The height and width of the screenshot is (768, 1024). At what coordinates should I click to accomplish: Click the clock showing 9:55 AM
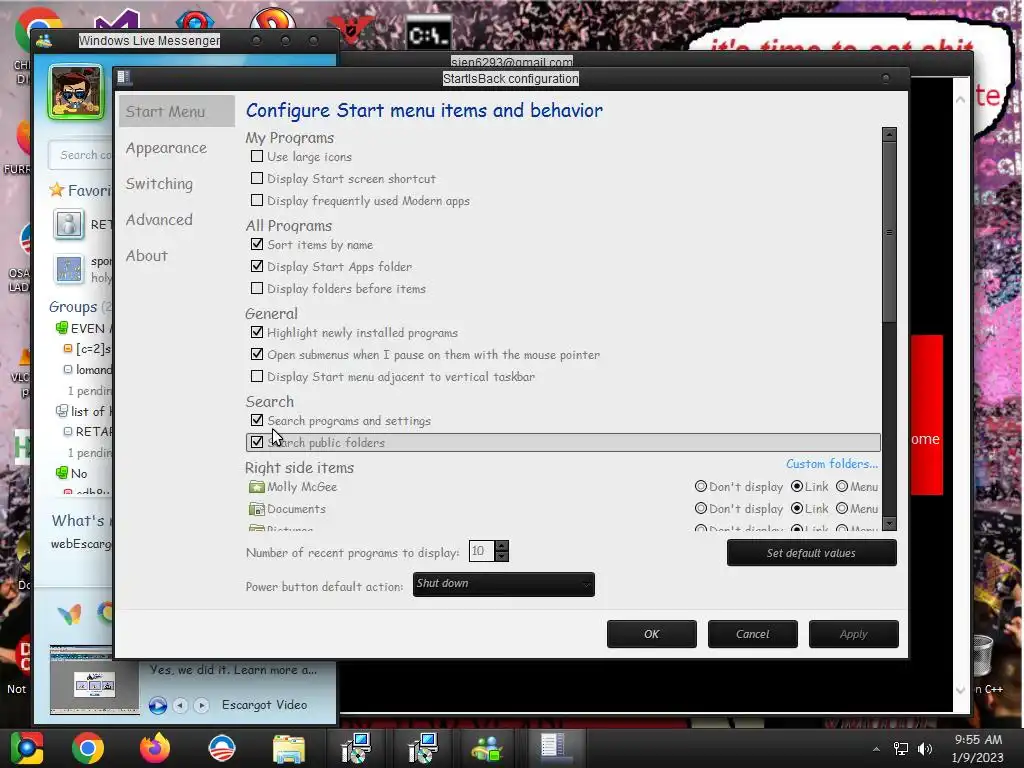[978, 740]
